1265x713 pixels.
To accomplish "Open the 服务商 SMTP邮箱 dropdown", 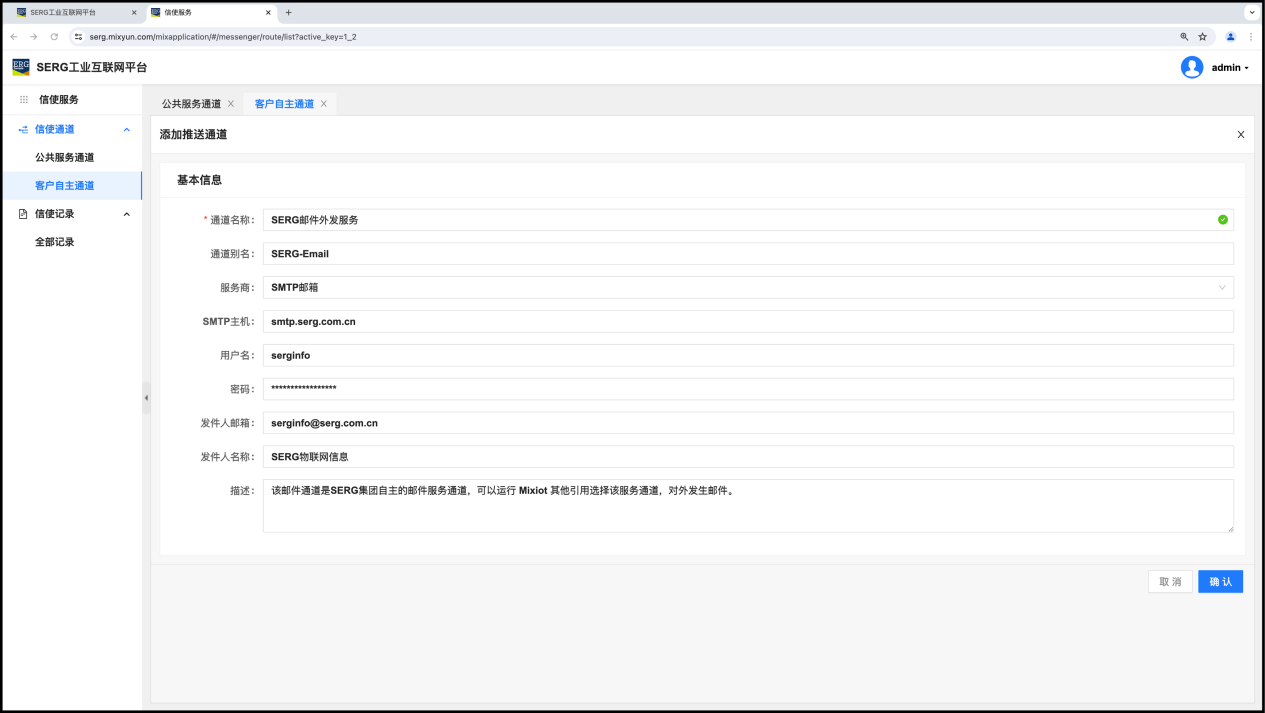I will (x=747, y=287).
